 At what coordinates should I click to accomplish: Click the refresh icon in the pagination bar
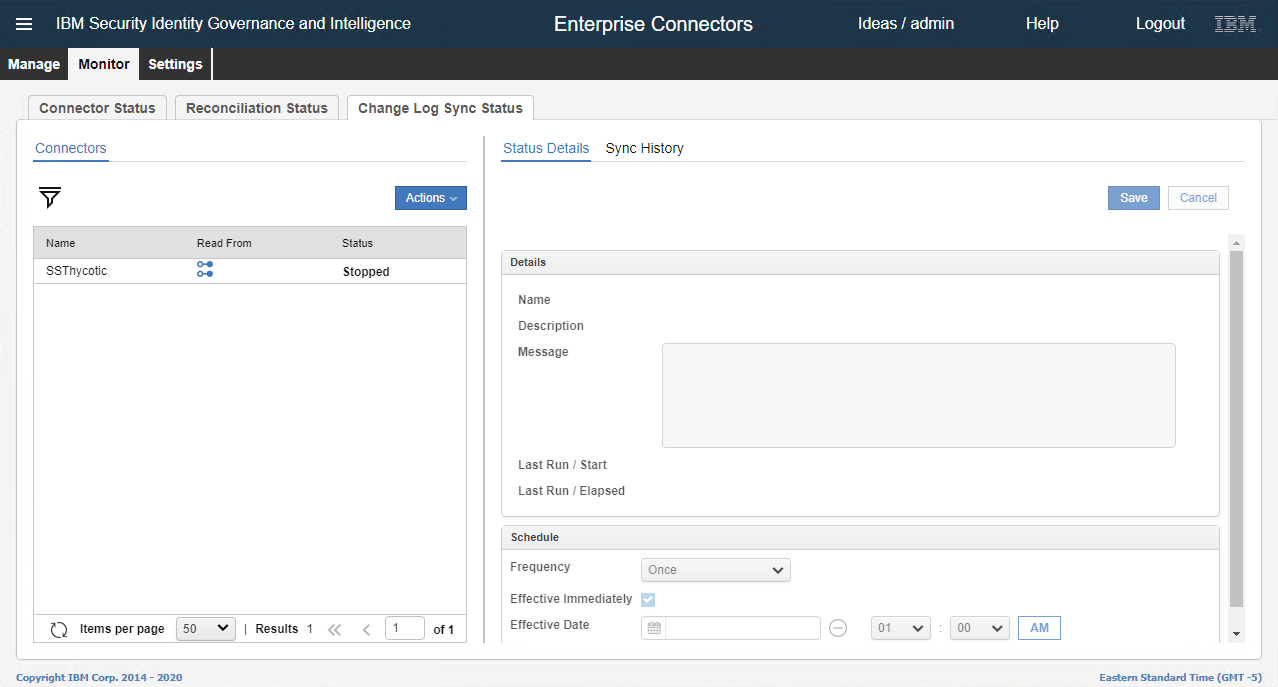point(59,629)
